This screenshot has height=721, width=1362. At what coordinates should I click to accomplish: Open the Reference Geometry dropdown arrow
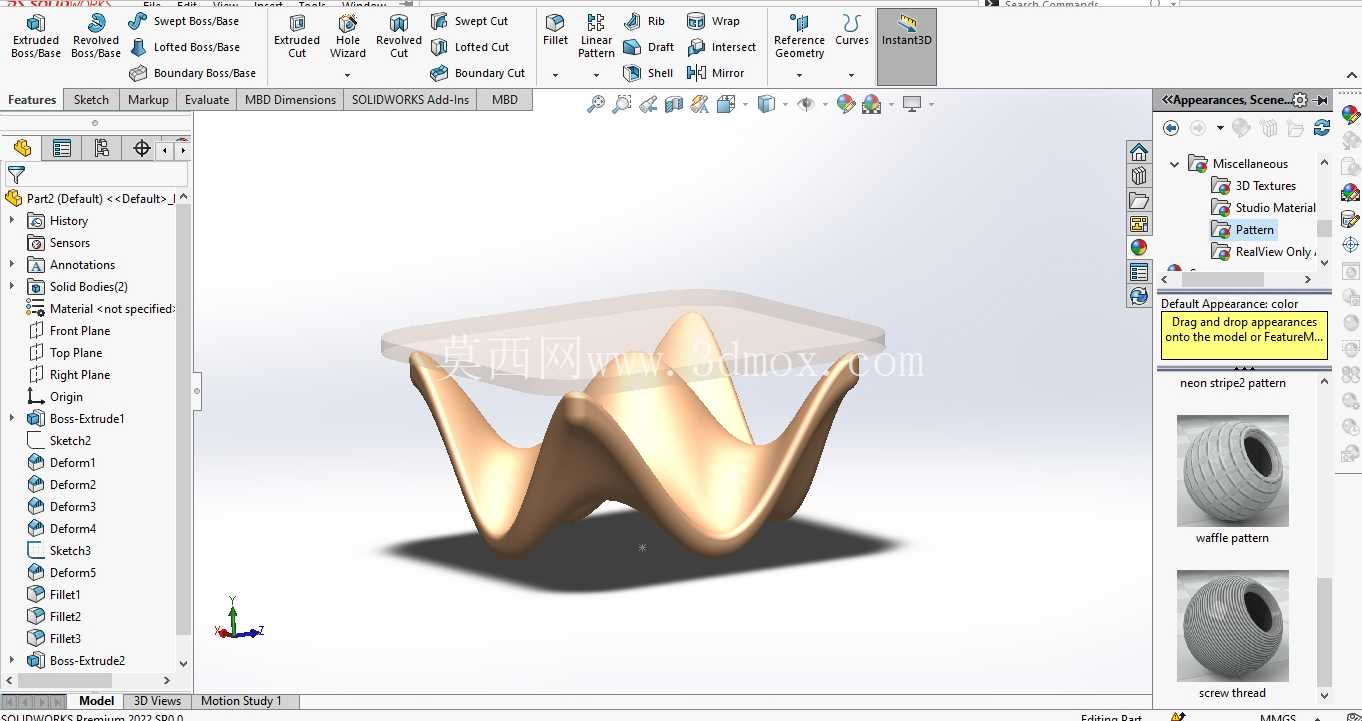click(799, 75)
